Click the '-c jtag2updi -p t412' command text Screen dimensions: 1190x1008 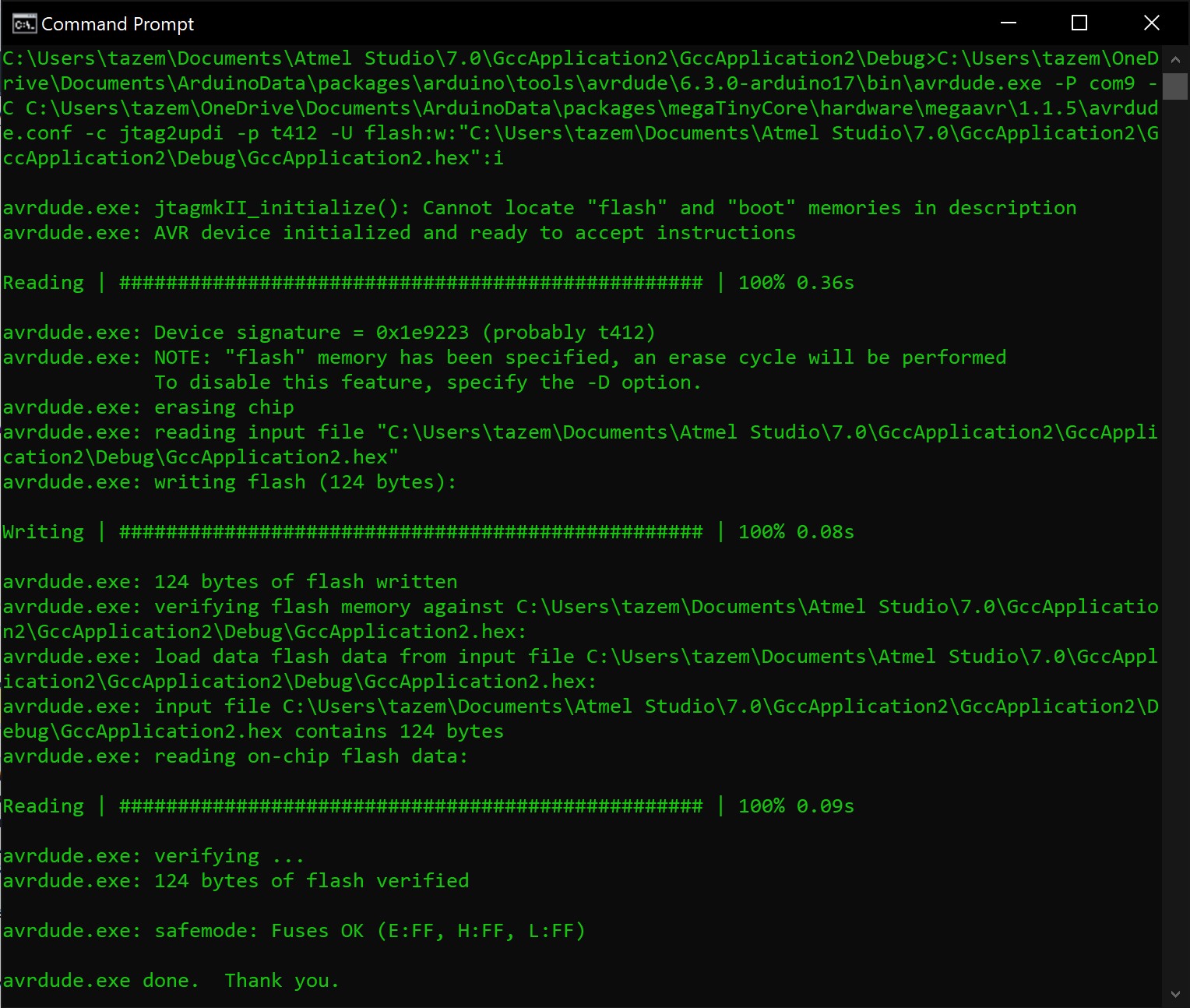201,133
